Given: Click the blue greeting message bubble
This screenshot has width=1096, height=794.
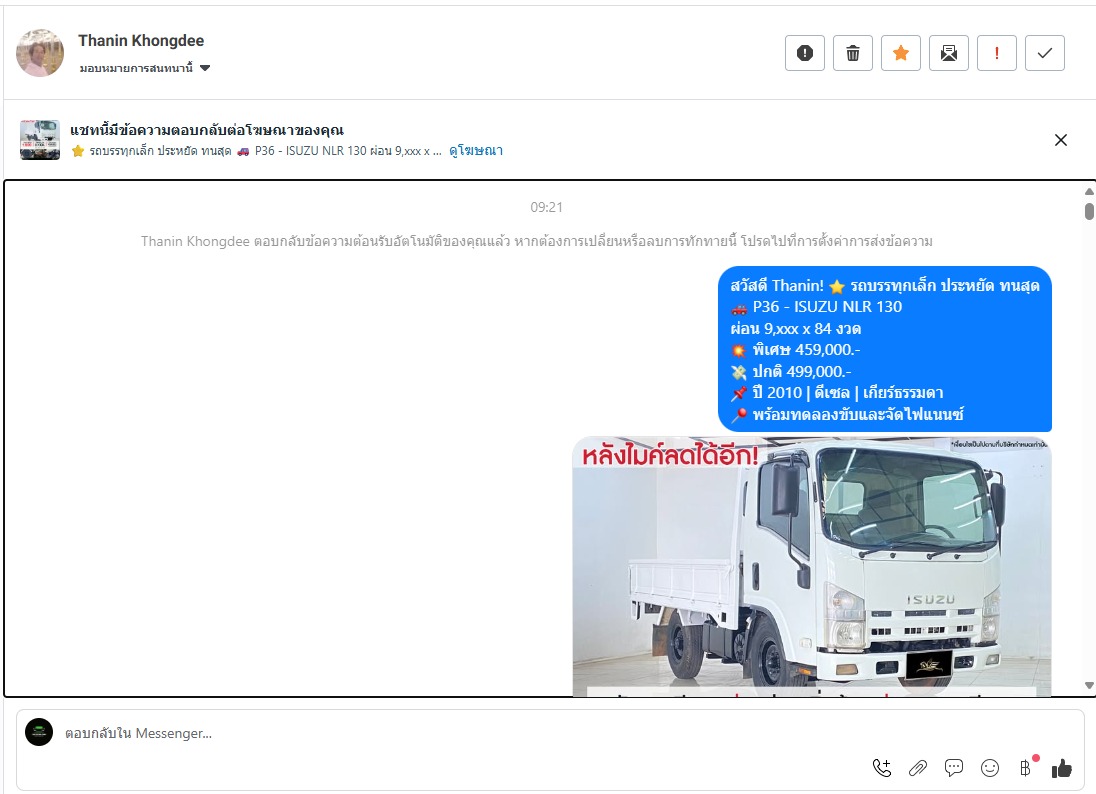Looking at the screenshot, I should 885,349.
